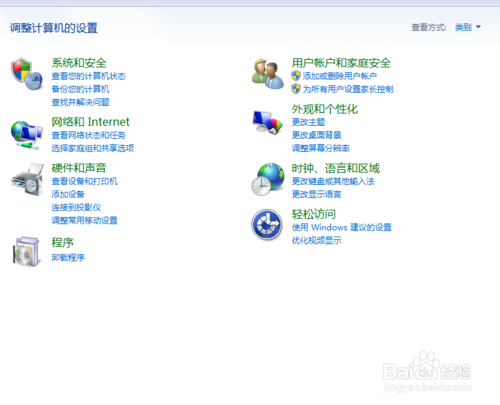Click 卸载程序 link
The width and height of the screenshot is (500, 405).
tap(68, 257)
